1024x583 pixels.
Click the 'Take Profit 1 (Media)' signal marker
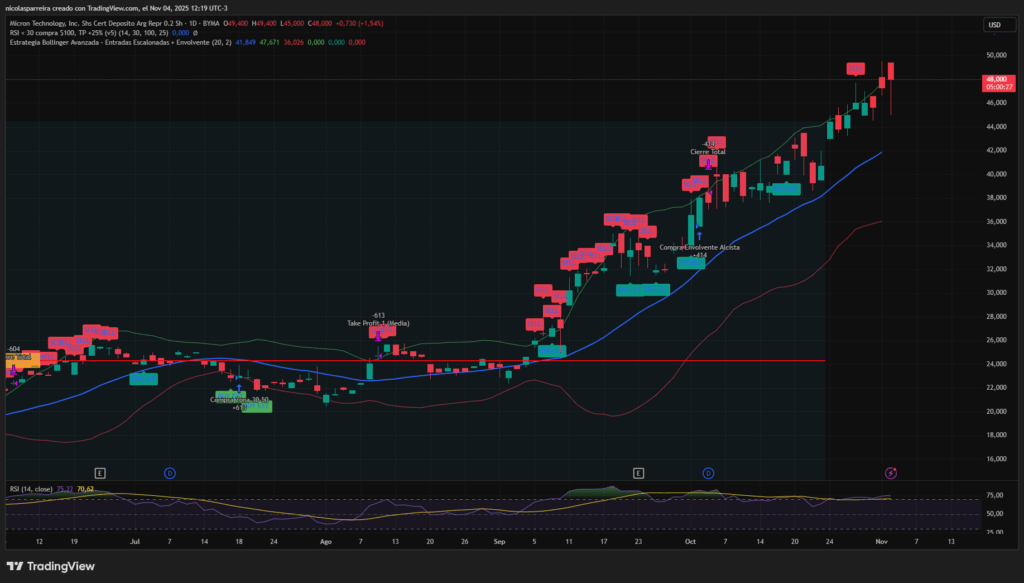point(378,323)
